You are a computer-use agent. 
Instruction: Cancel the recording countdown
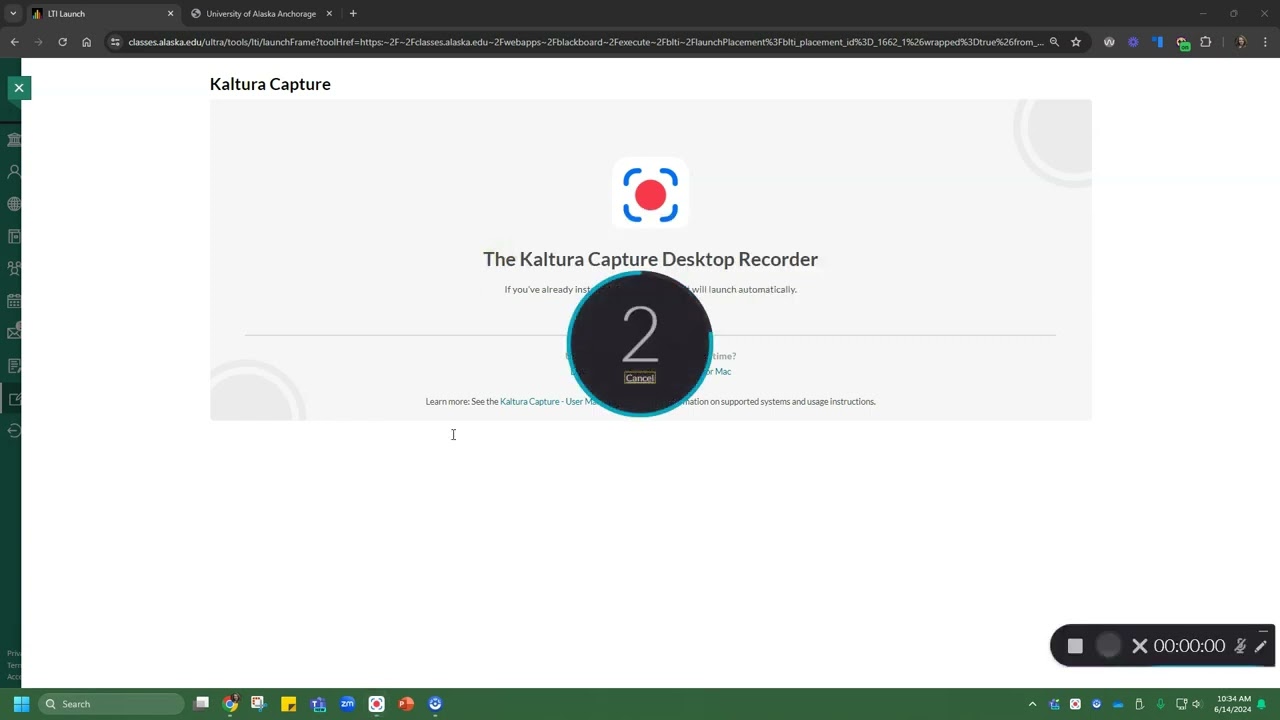tap(640, 378)
